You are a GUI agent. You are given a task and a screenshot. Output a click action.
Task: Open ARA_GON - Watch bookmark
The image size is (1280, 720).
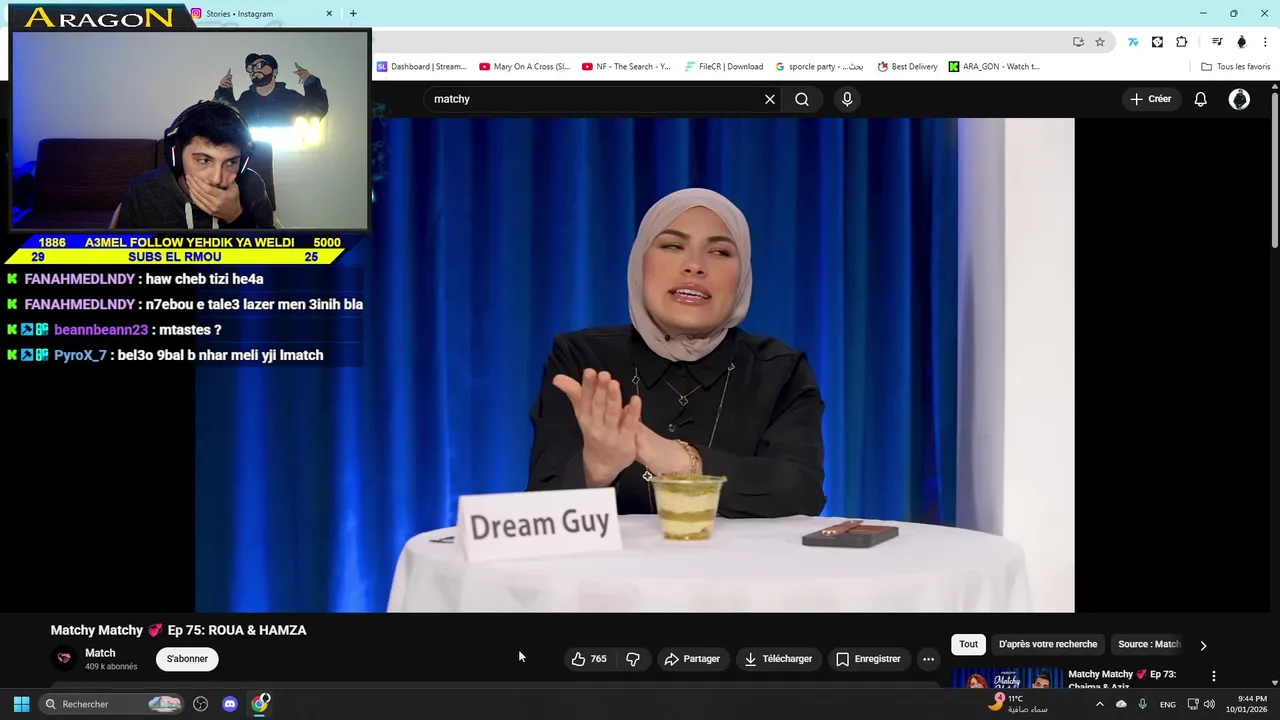(x=994, y=67)
